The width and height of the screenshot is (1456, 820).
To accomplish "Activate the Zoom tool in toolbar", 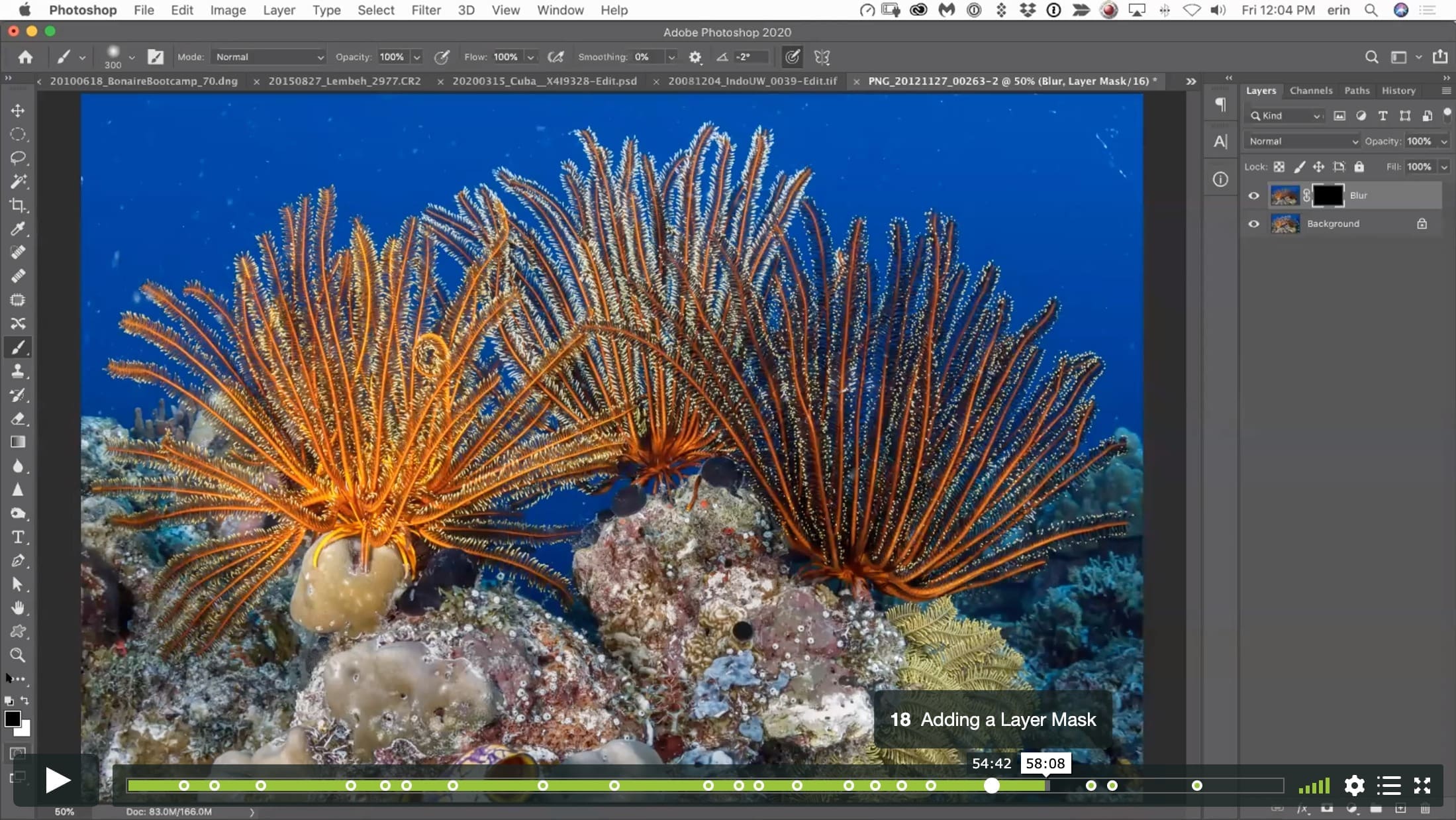I will pos(18,655).
